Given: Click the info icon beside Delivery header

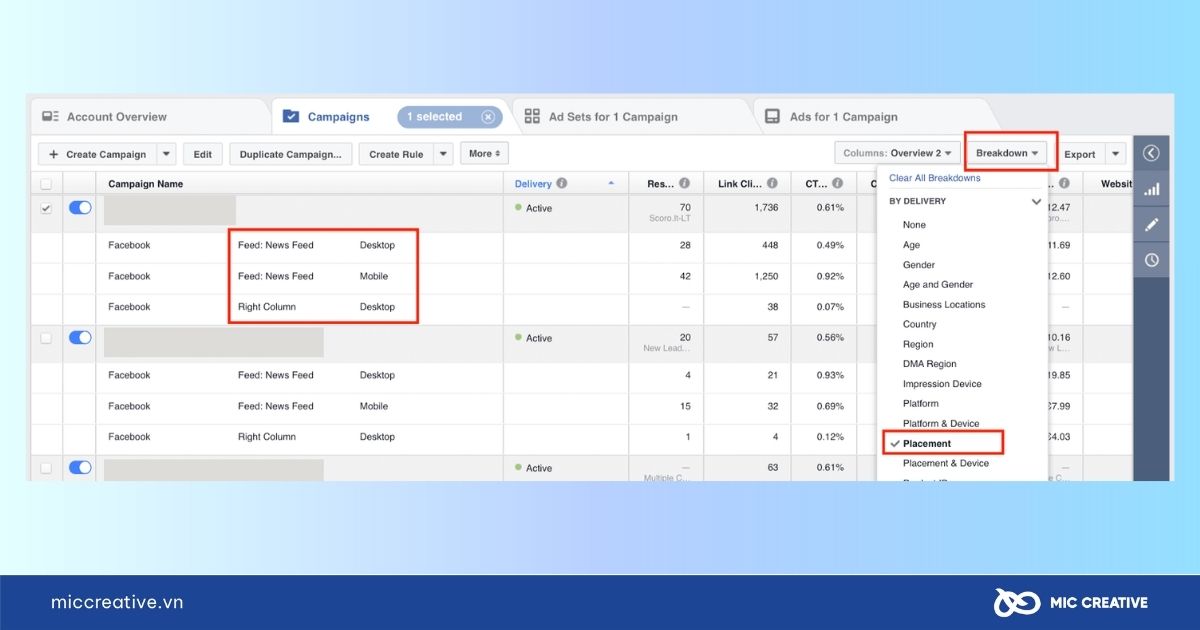Looking at the screenshot, I should [562, 184].
